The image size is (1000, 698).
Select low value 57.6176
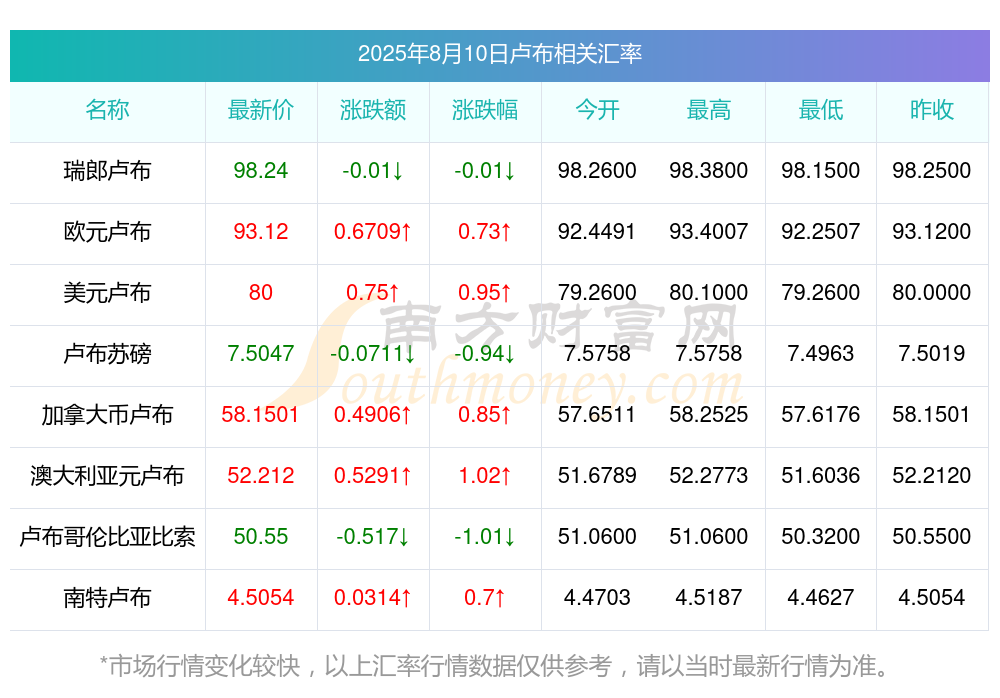point(821,414)
